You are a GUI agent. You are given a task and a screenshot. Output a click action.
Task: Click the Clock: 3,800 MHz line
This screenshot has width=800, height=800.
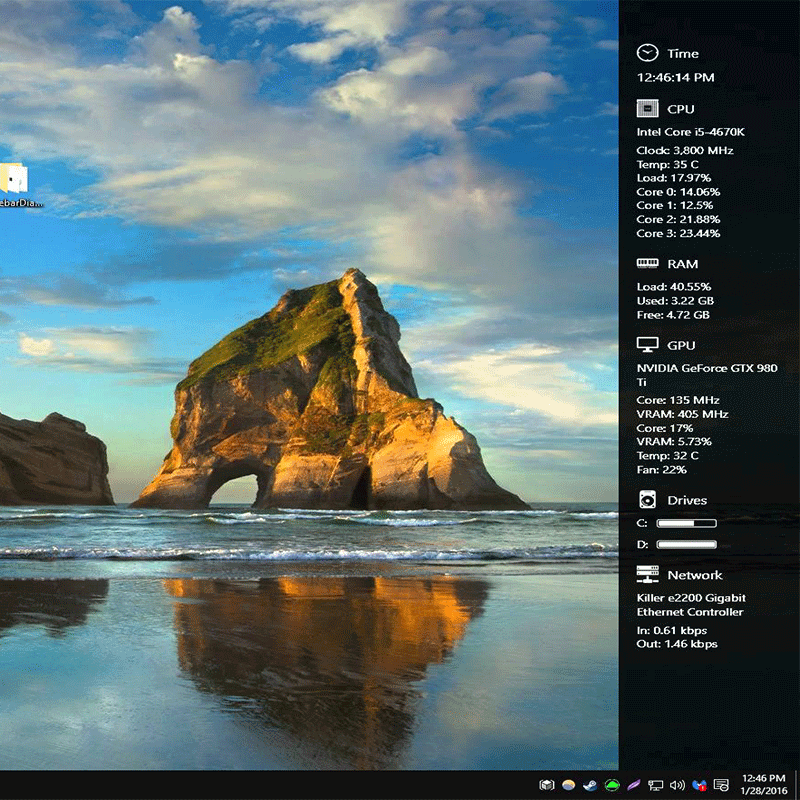(x=685, y=151)
